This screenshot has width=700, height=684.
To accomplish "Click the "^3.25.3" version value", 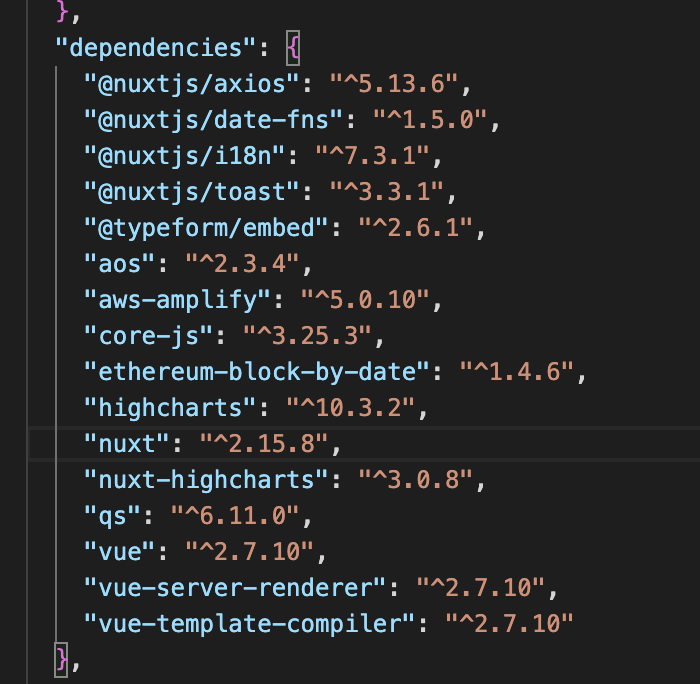I will tap(307, 336).
